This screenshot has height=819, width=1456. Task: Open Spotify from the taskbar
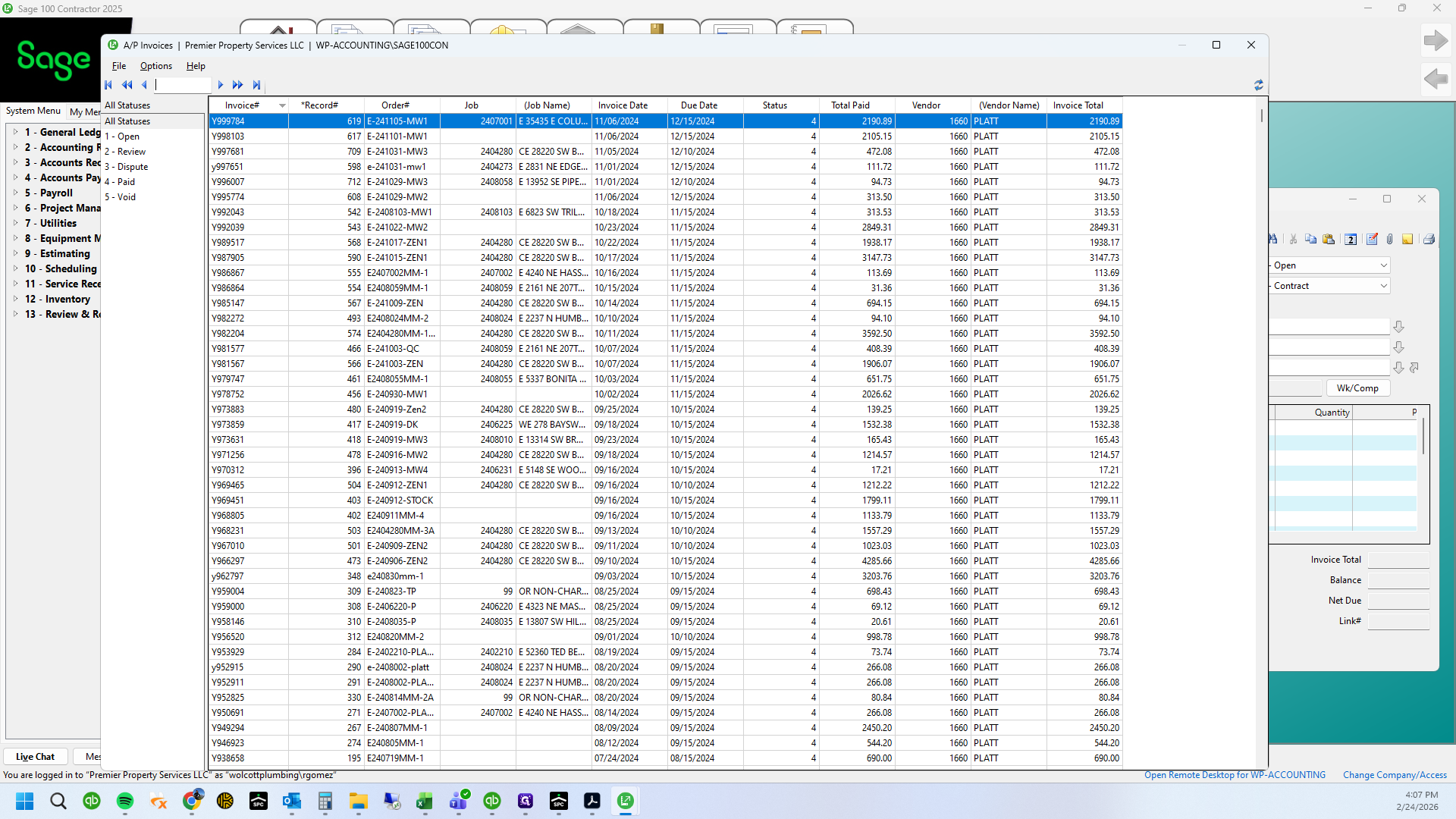125,801
